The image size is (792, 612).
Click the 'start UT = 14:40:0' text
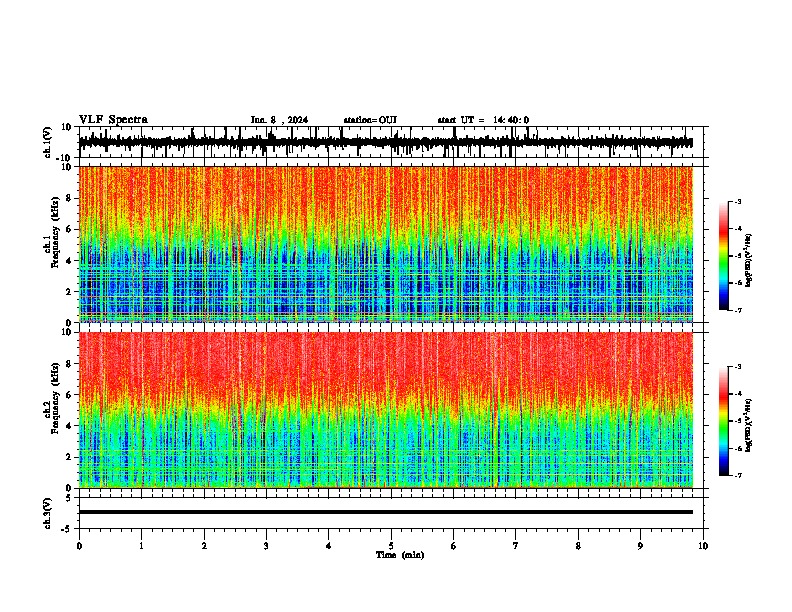pos(483,120)
